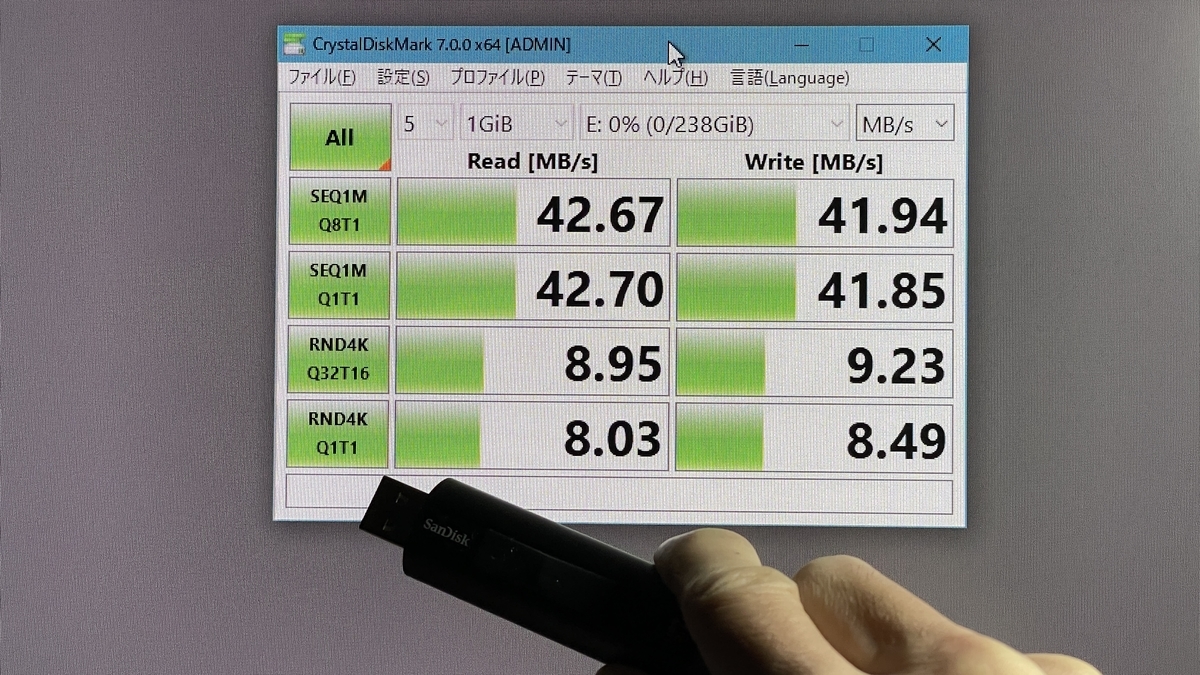Run the RND4K Q32T16 test
1200x675 pixels.
(338, 359)
